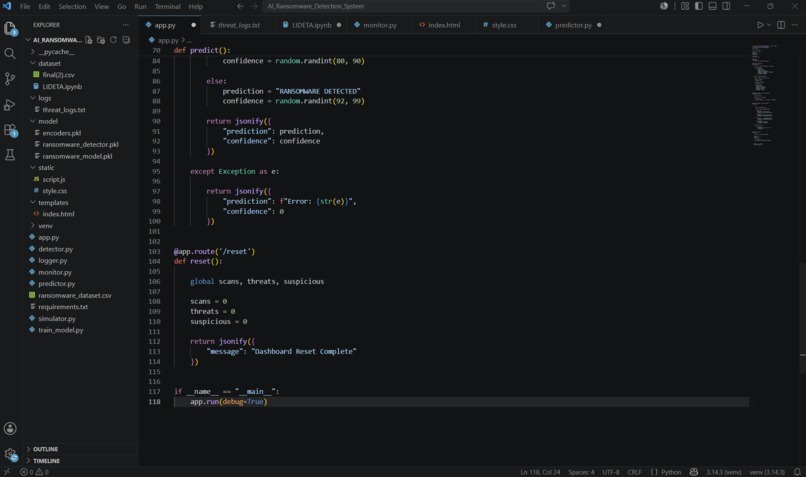Viewport: 806px width, 477px height.
Task: Toggle bottom panel layout icon
Action: coord(712,6)
